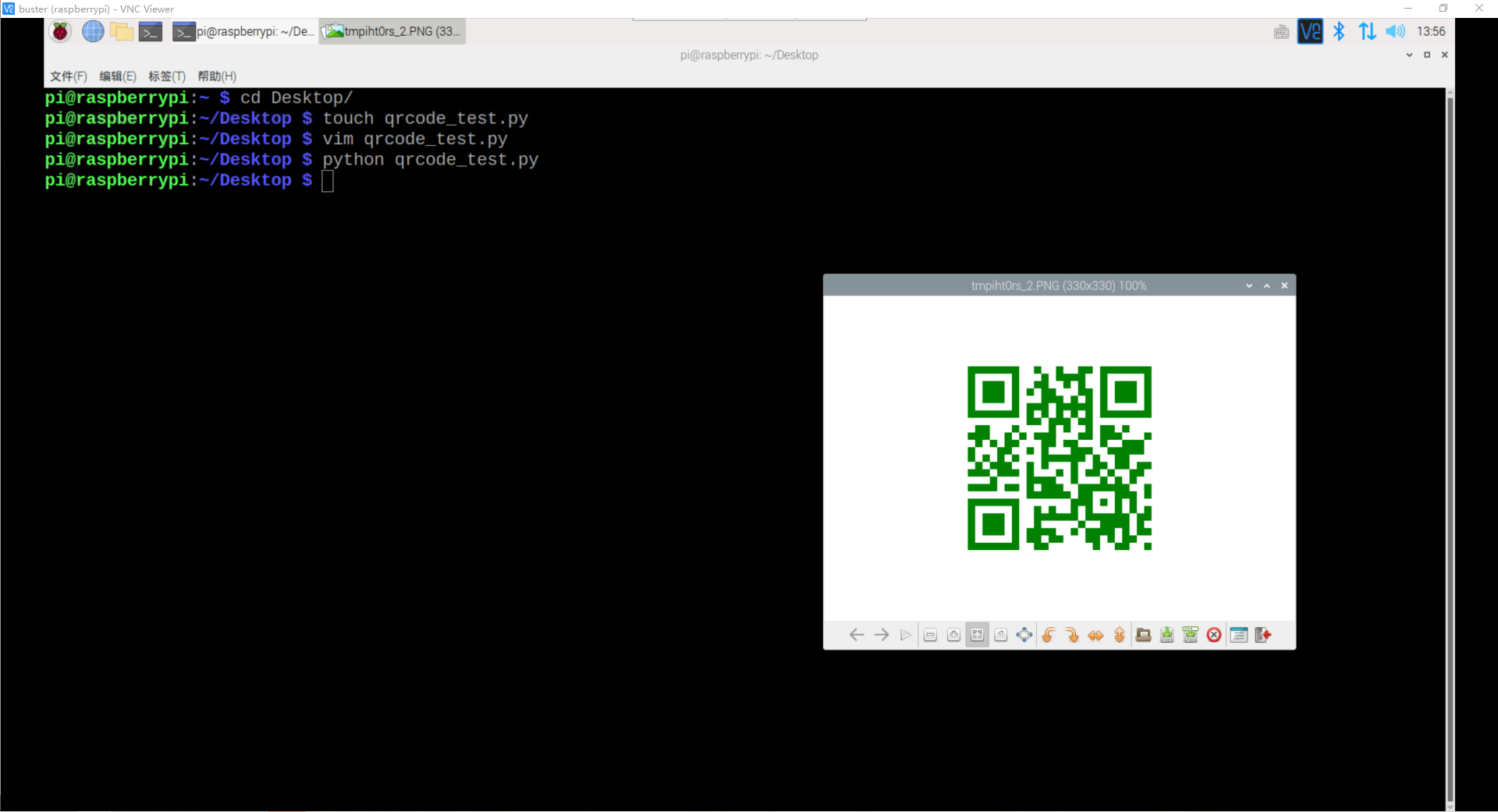This screenshot has height=812, width=1498.
Task: Save the image as a new file
Action: point(1191,635)
